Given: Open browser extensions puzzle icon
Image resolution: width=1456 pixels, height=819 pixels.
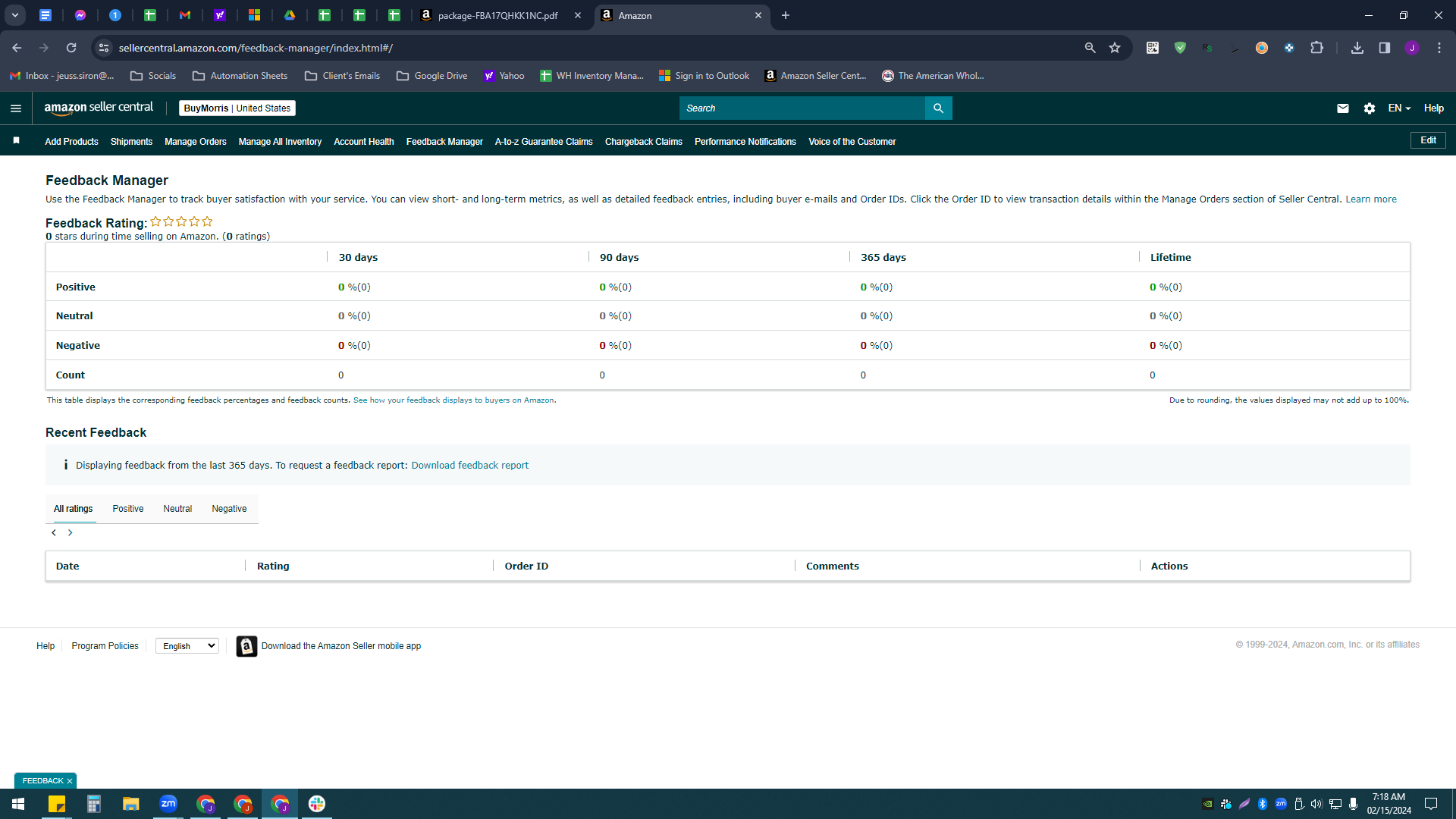Looking at the screenshot, I should click(1316, 48).
